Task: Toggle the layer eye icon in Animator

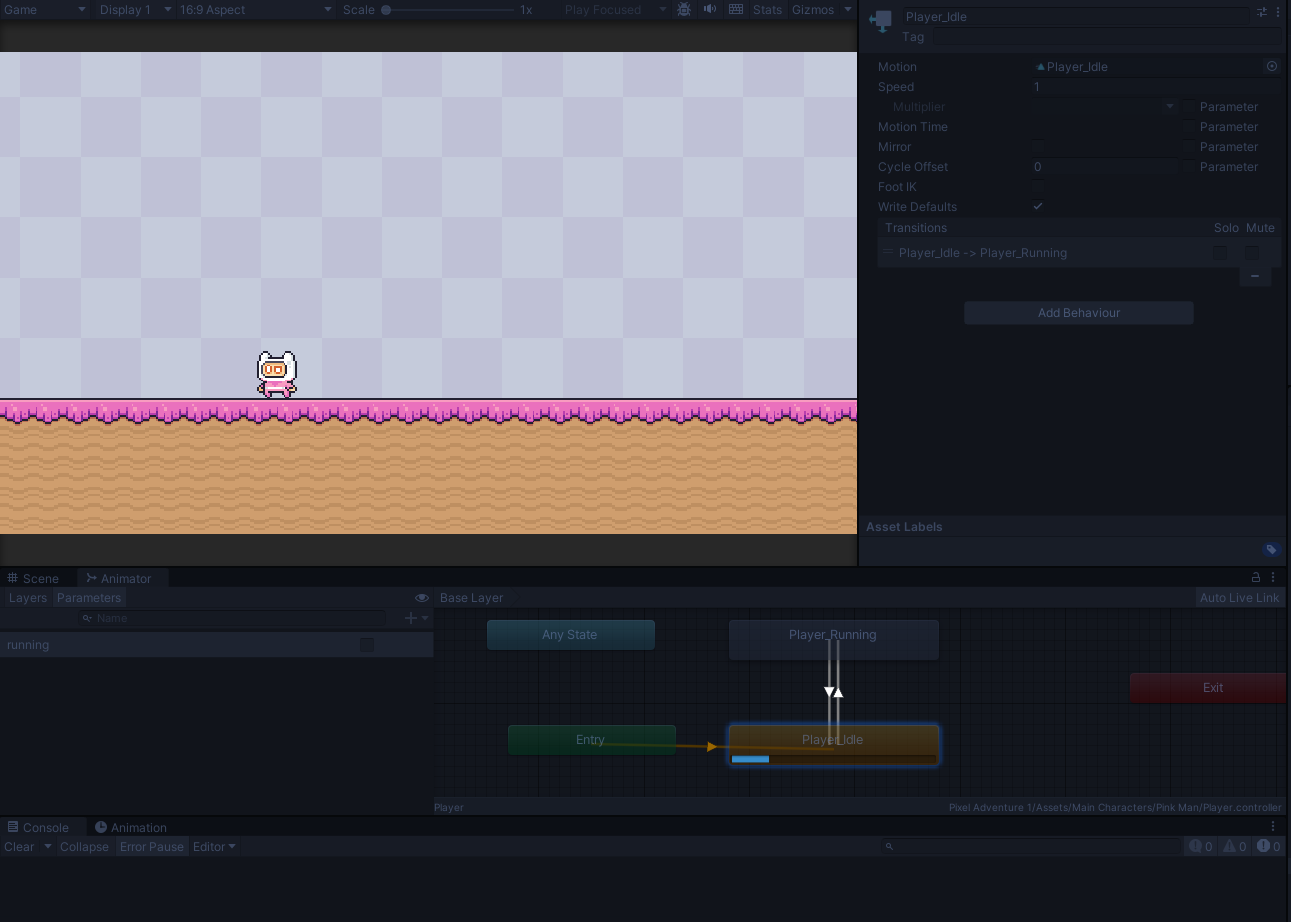Action: 421,597
